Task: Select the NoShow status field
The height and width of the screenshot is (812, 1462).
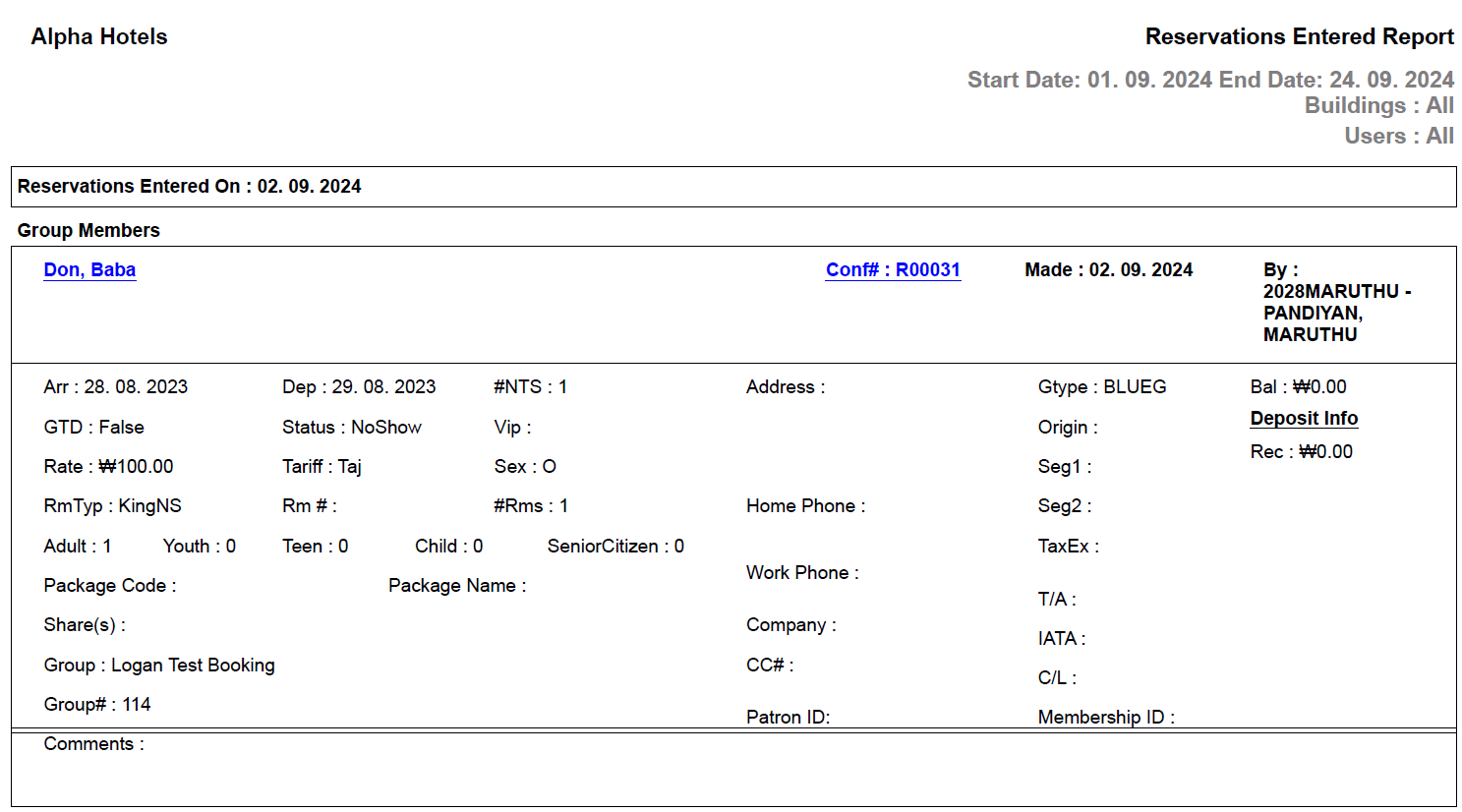Action: click(351, 427)
